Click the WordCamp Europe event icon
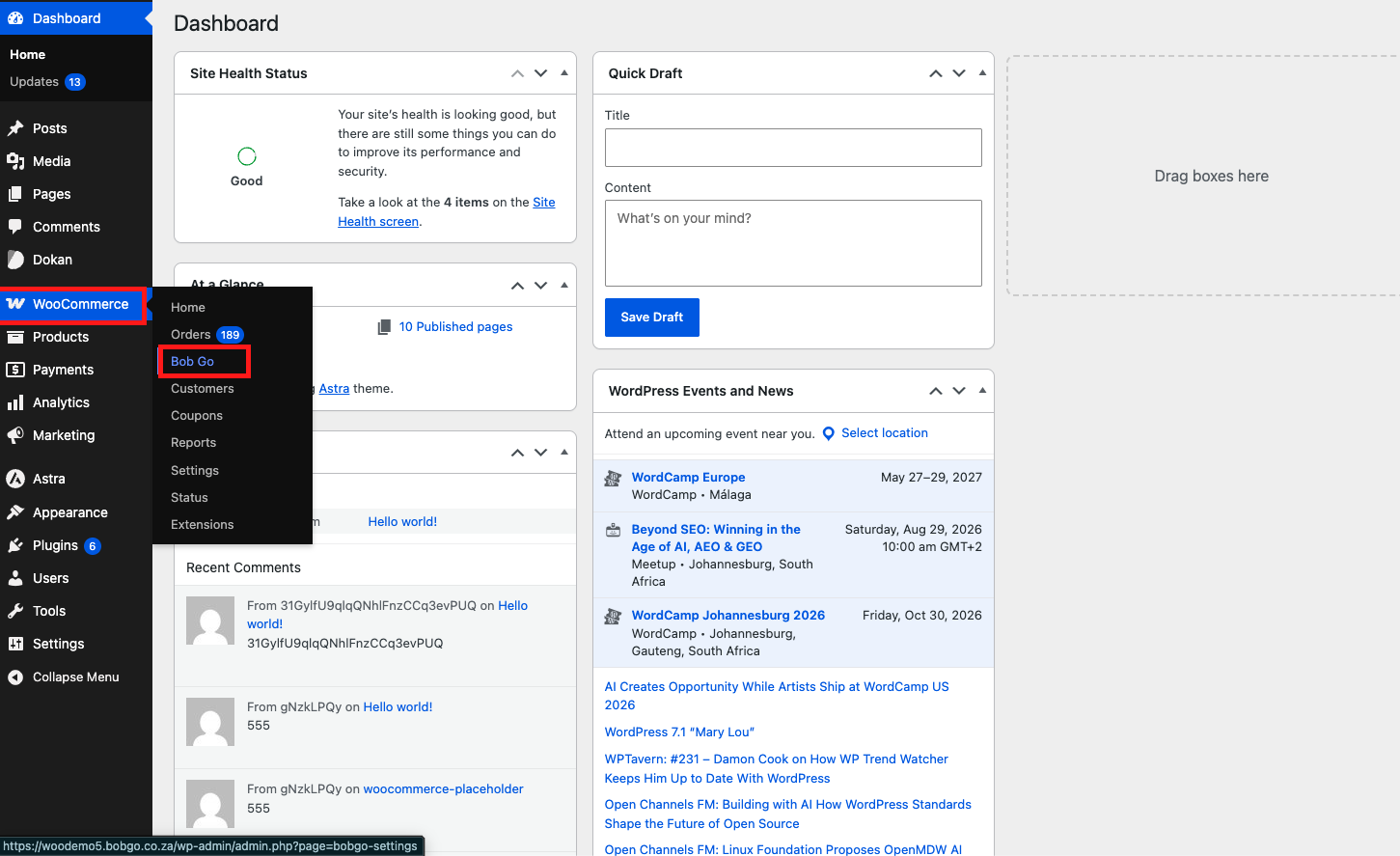 [613, 478]
